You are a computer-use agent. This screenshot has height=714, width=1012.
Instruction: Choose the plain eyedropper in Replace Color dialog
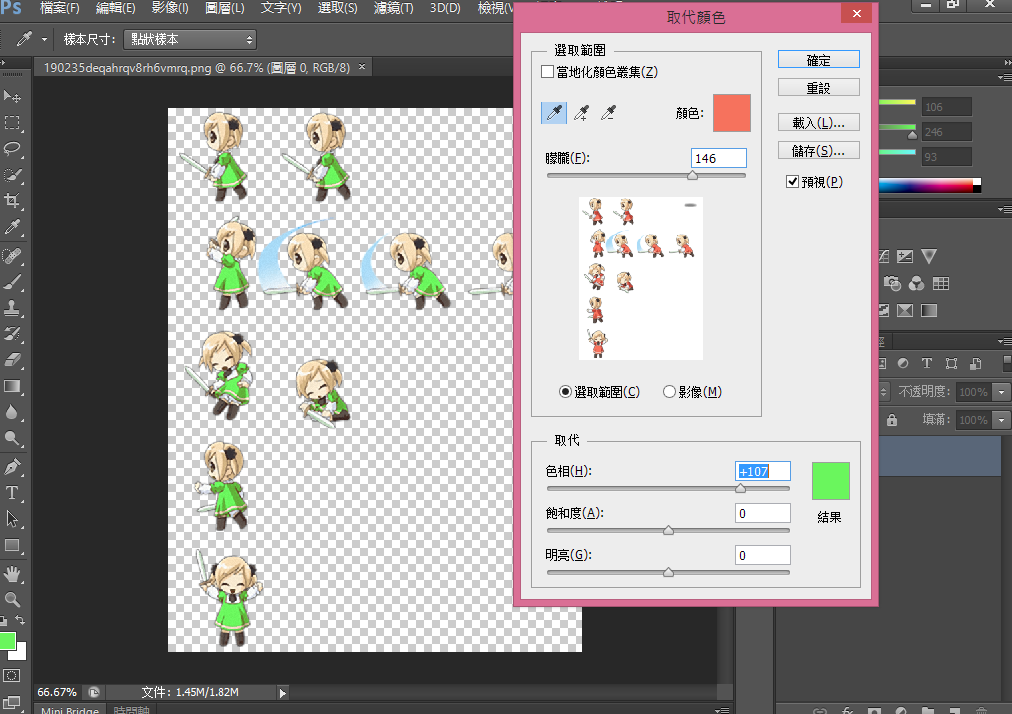554,113
